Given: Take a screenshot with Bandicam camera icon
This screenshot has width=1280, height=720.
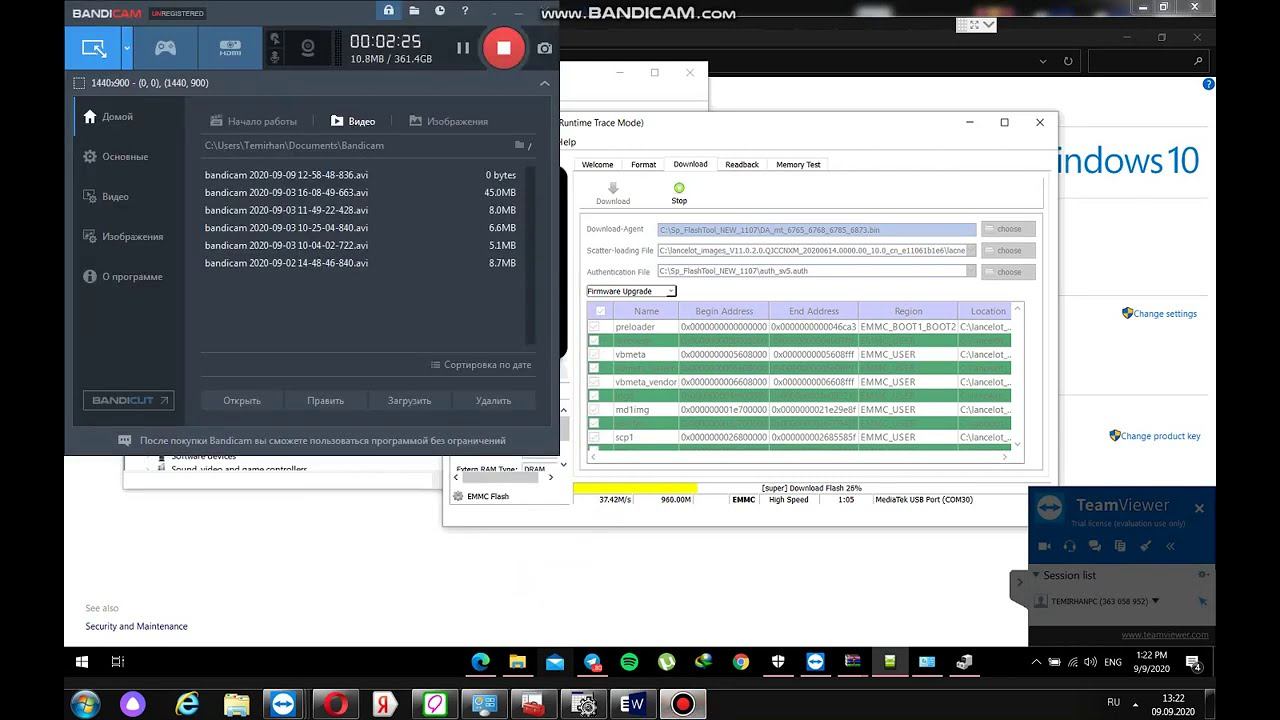Looking at the screenshot, I should pos(544,47).
